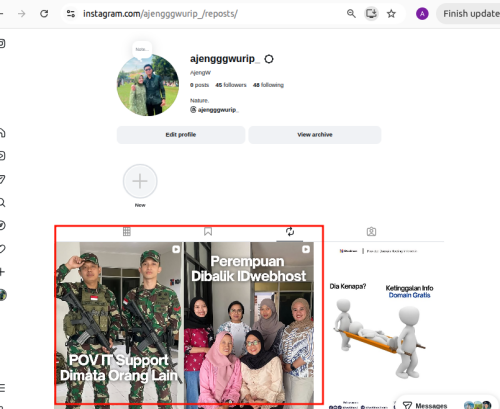This screenshot has width=500, height=409.
Task: Open browser zoom magnifier icon
Action: 351,14
